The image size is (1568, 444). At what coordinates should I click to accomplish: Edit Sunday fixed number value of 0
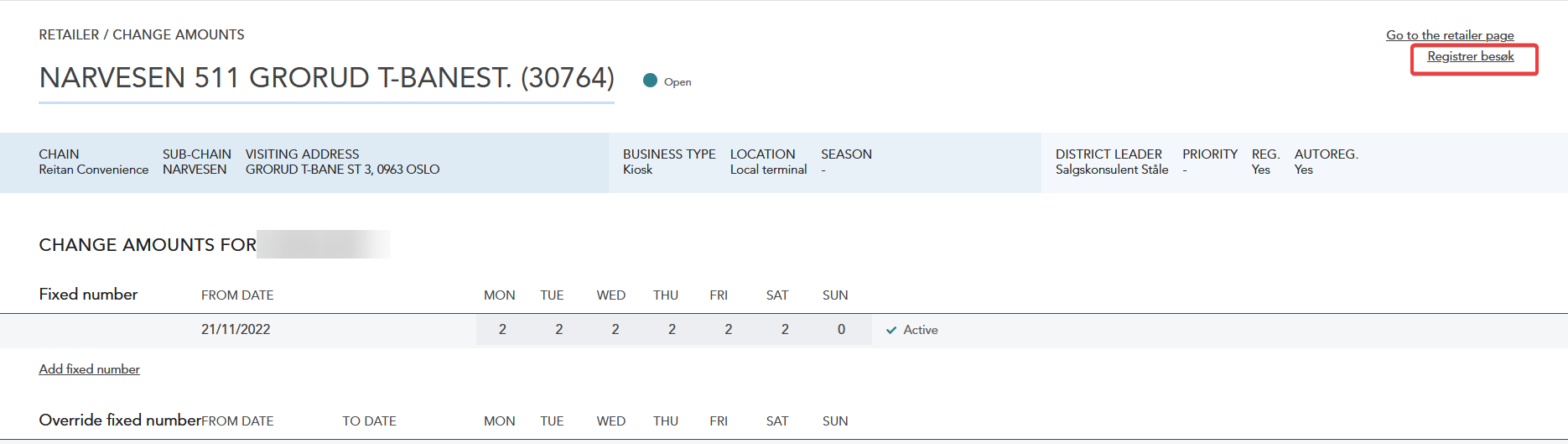[x=841, y=330]
